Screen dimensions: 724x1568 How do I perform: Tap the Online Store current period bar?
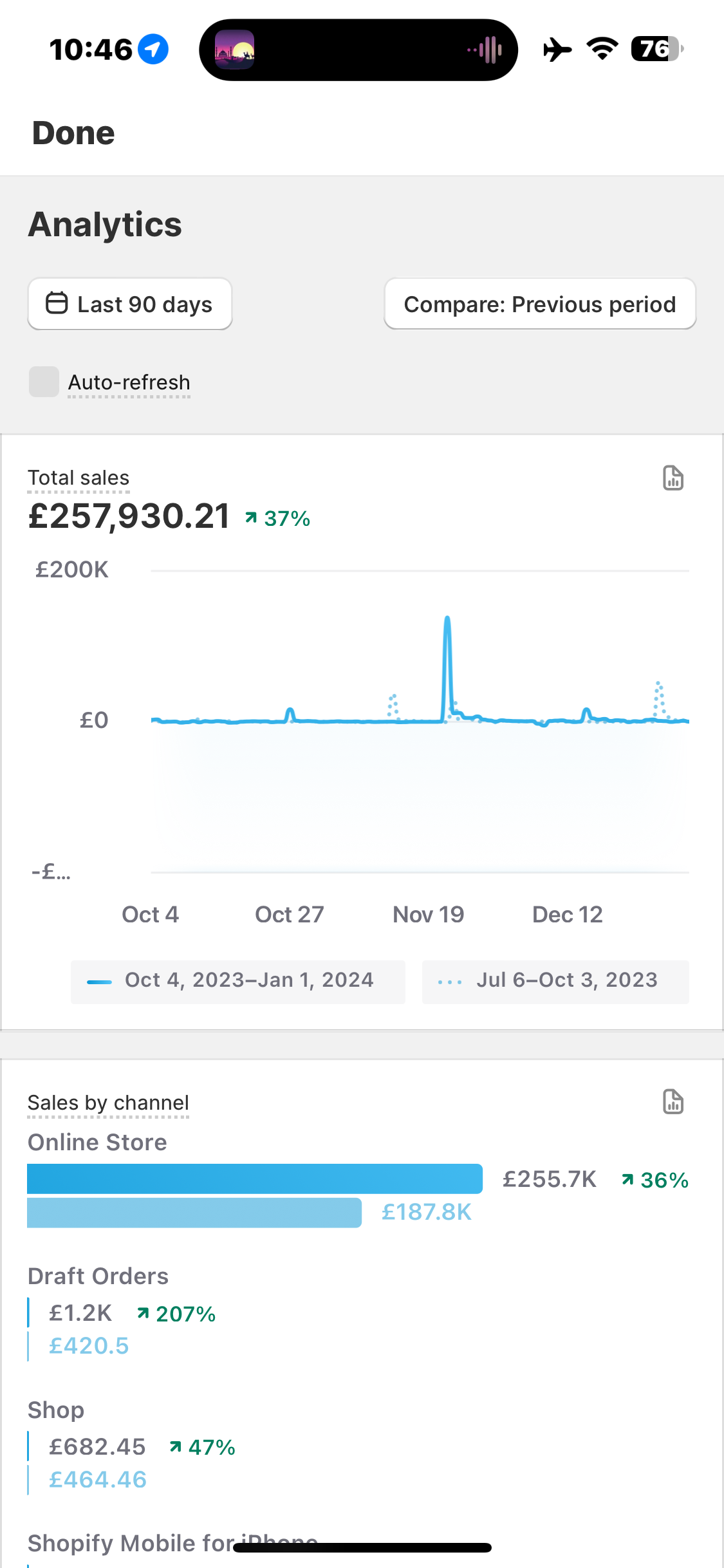pos(255,1179)
